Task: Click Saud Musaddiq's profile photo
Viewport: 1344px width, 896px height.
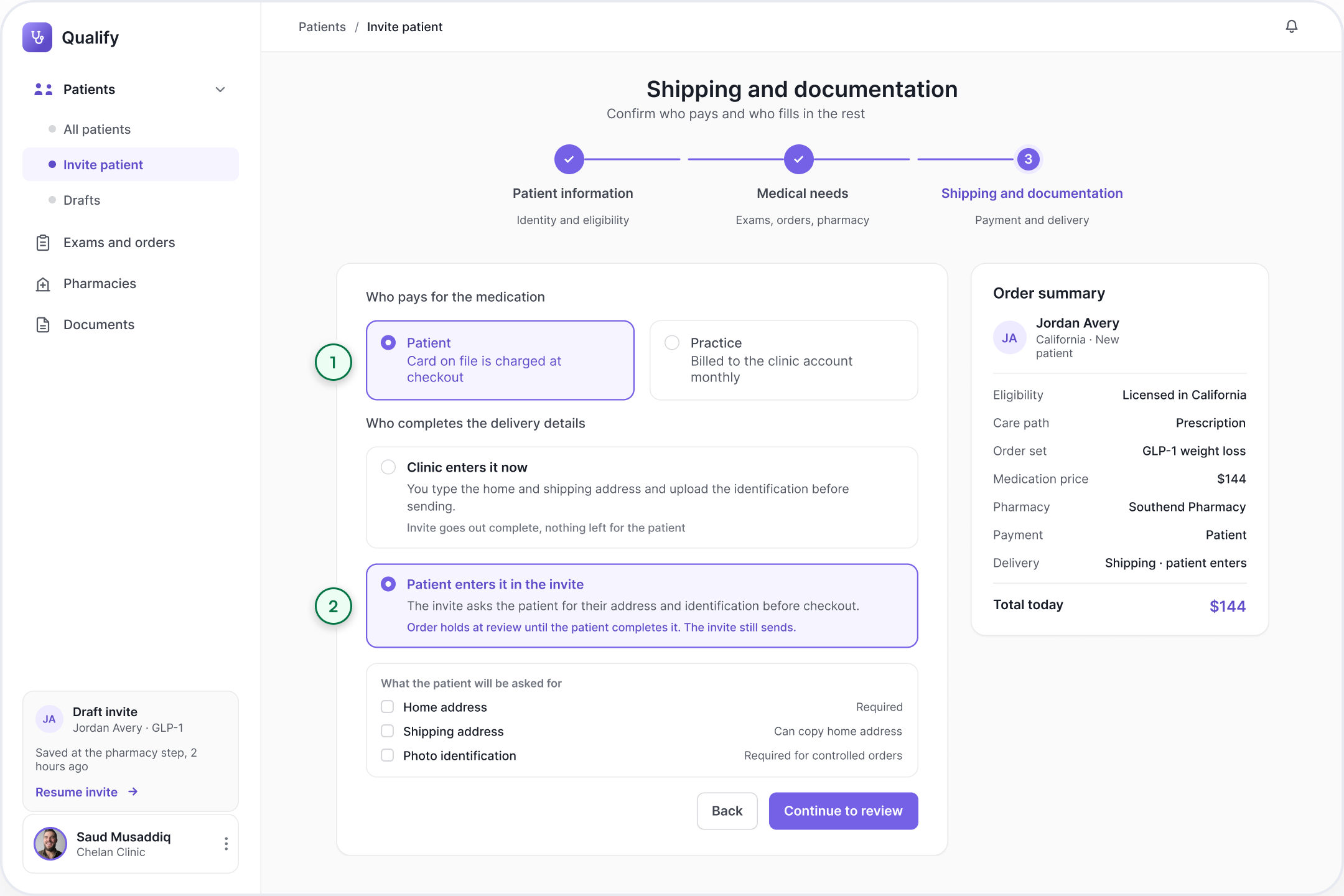Action: tap(50, 844)
